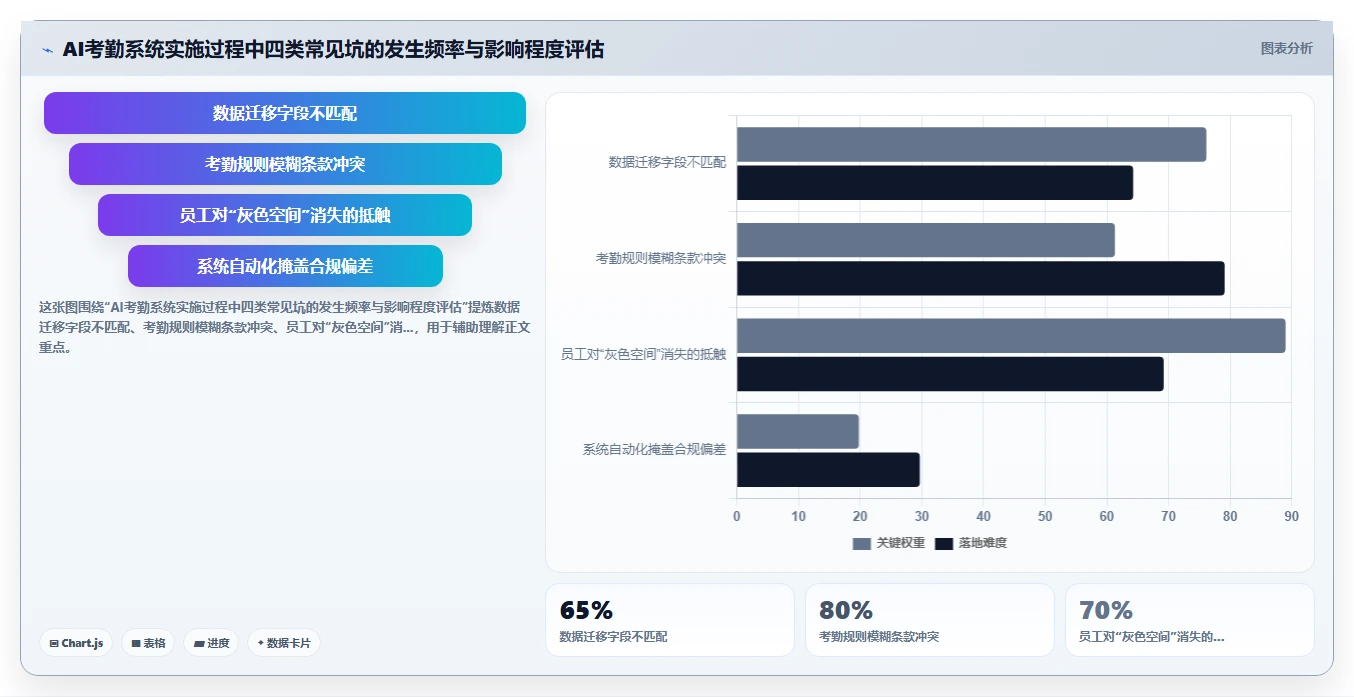The height and width of the screenshot is (697, 1354).
Task: Open the 65% 数据迁移字段不匹配 stat card
Action: pos(670,620)
